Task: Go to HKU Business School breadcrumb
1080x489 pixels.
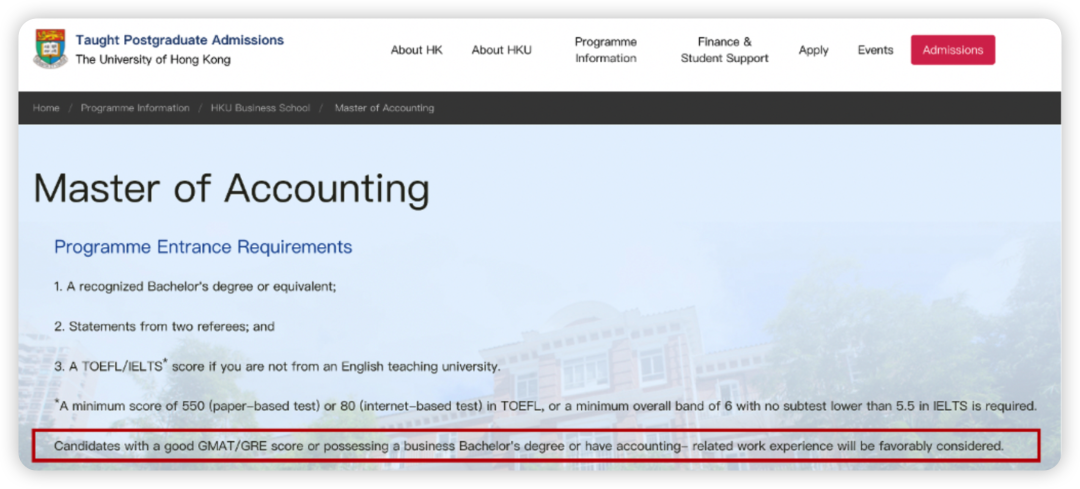Action: pyautogui.click(x=260, y=108)
